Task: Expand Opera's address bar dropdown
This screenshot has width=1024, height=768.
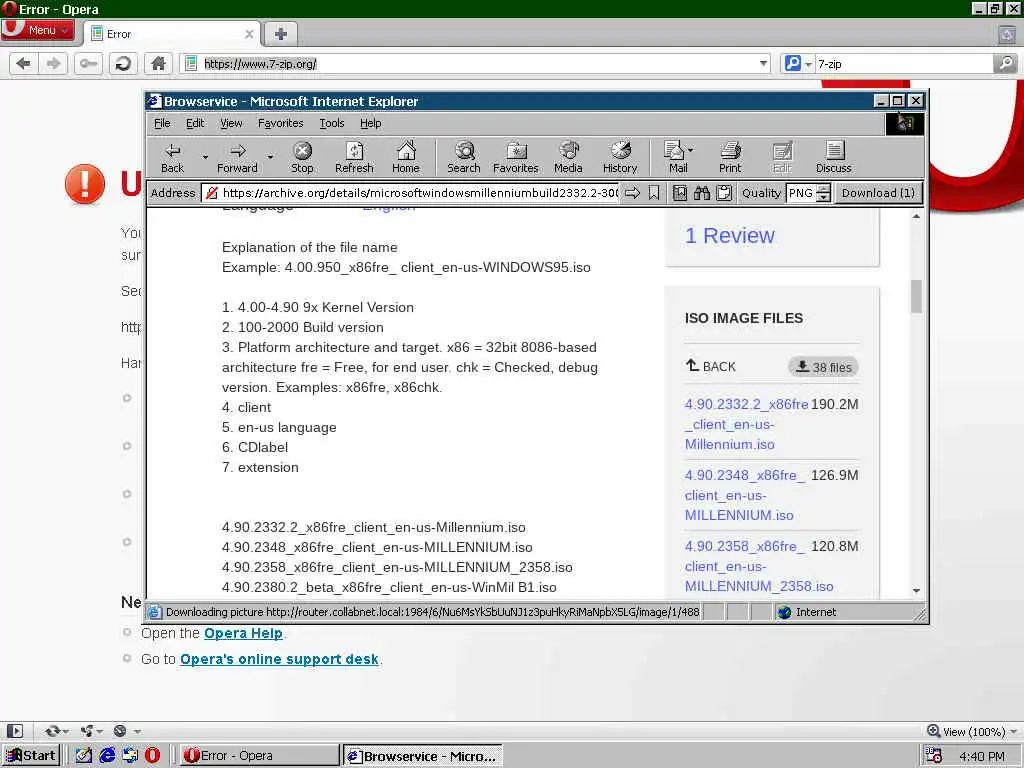Action: pos(763,63)
